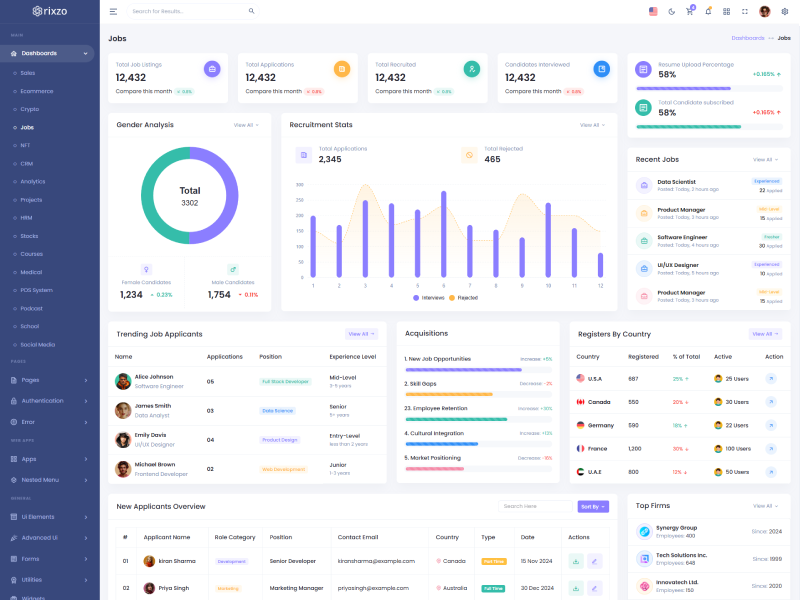The height and width of the screenshot is (600, 800).
Task: Enter fullscreen mode from the header
Action: [x=745, y=11]
